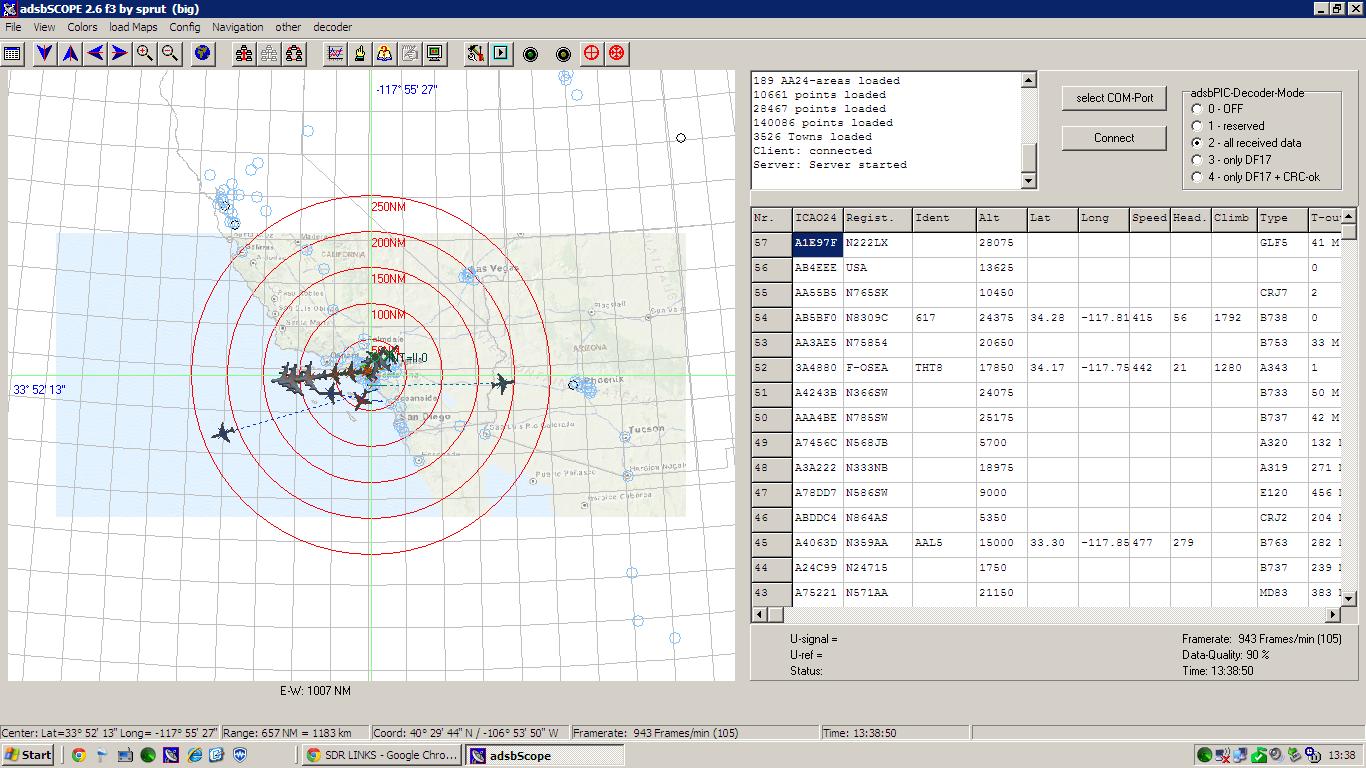Open the aircraft table view icon
The width and height of the screenshot is (1366, 768).
tap(14, 54)
